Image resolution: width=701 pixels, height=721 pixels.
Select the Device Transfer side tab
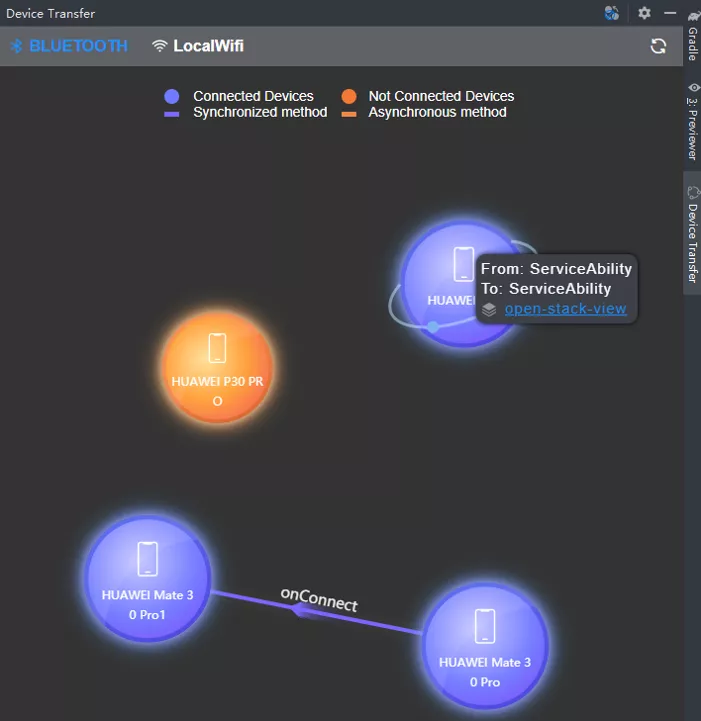tap(692, 235)
